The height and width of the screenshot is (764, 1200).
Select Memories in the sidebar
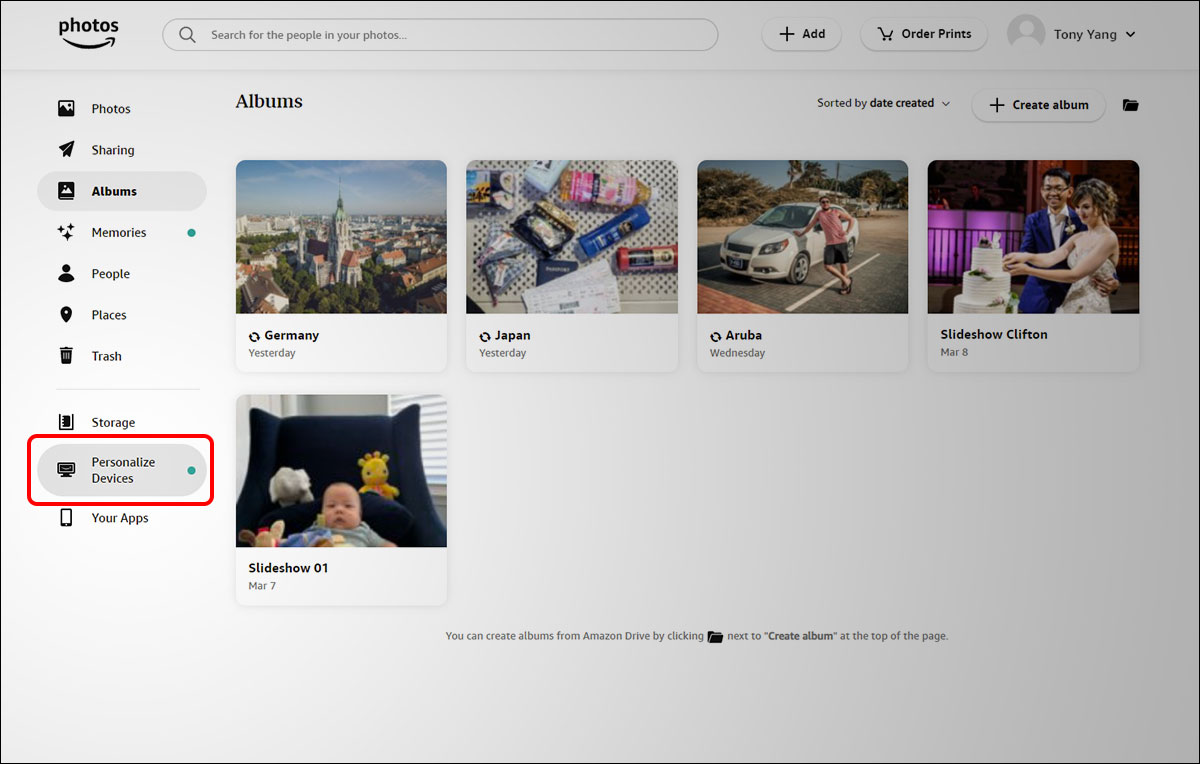(122, 232)
